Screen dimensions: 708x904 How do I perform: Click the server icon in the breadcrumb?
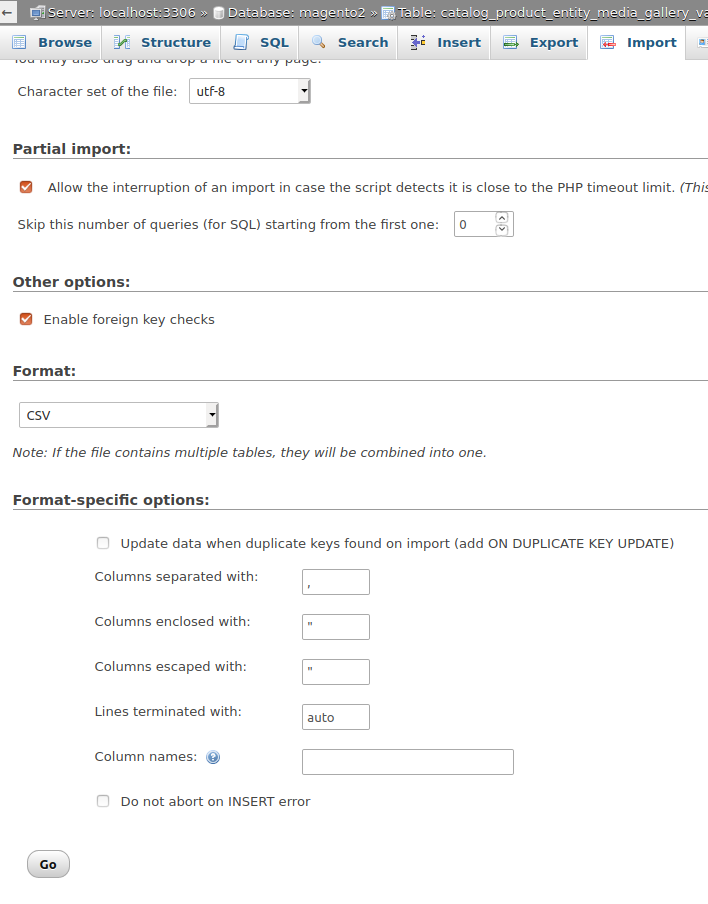pyautogui.click(x=38, y=12)
